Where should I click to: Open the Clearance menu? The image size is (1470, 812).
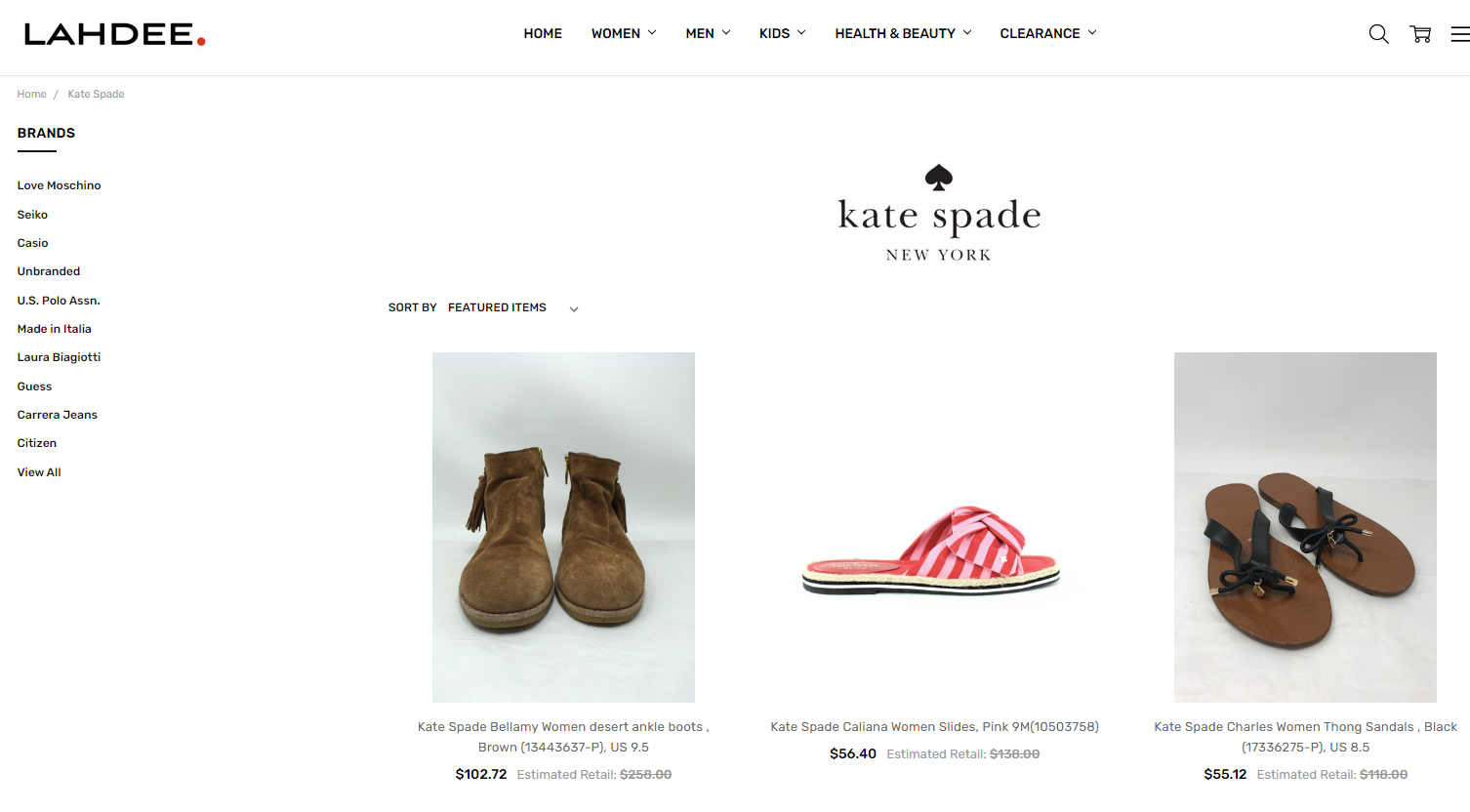tap(1048, 33)
